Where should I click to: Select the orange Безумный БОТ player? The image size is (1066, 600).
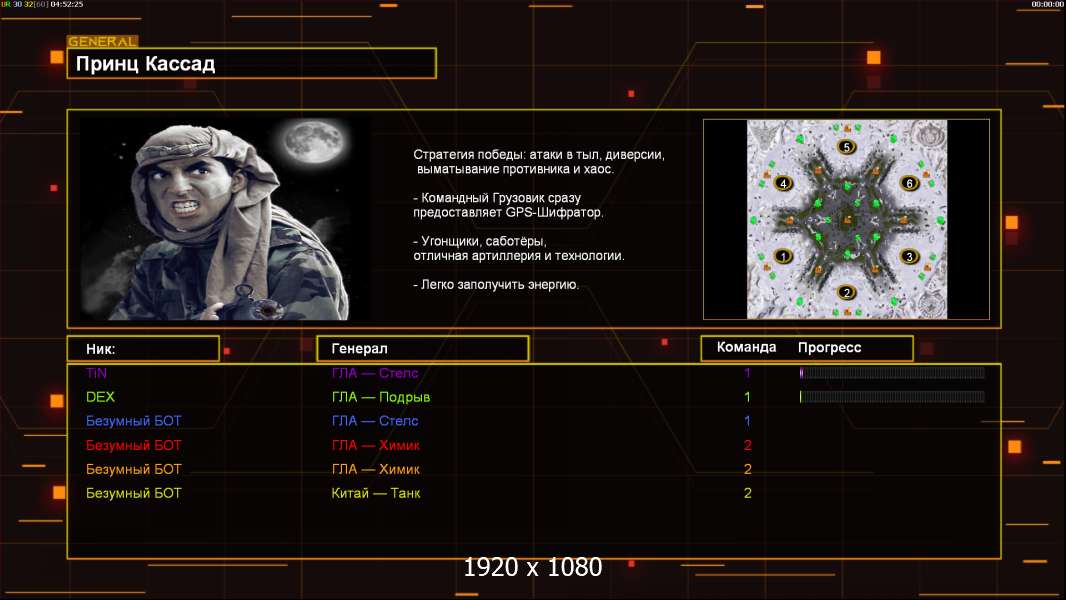(133, 469)
